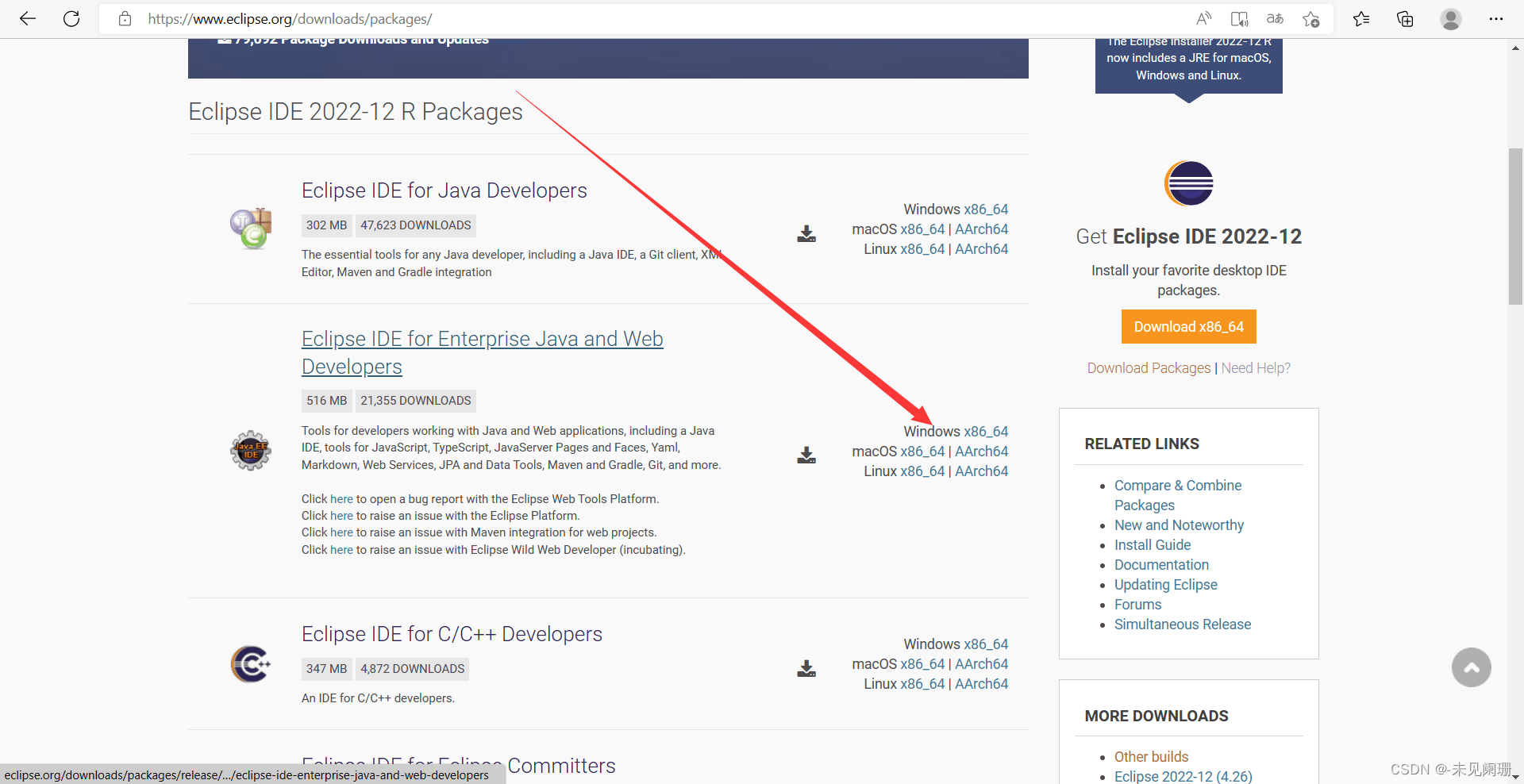Click the Eclipse logo in the sidebar
The image size is (1524, 784).
coord(1189,183)
